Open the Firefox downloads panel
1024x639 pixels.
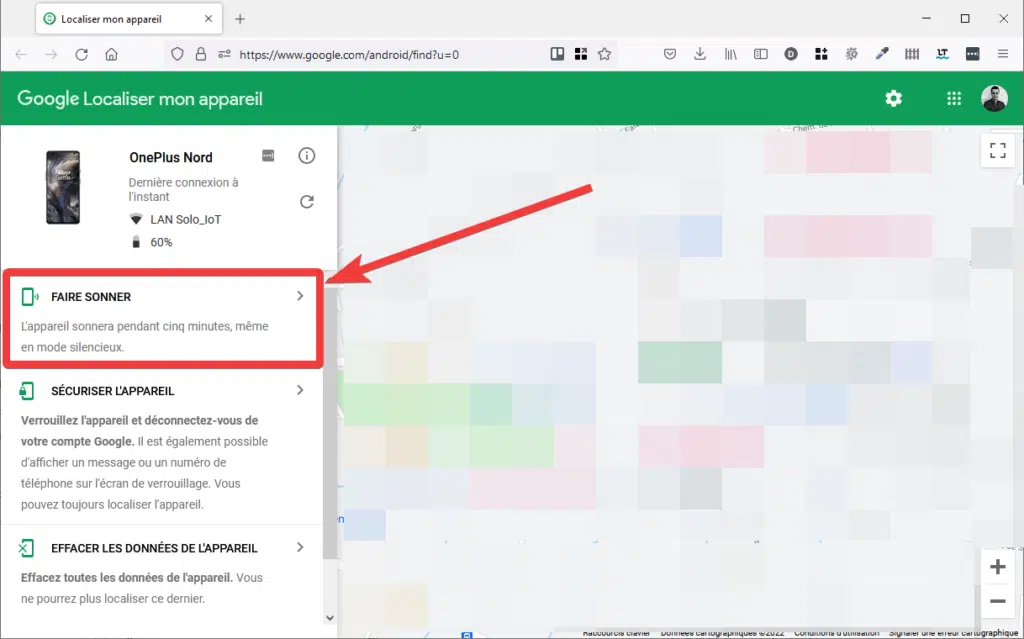coord(700,54)
